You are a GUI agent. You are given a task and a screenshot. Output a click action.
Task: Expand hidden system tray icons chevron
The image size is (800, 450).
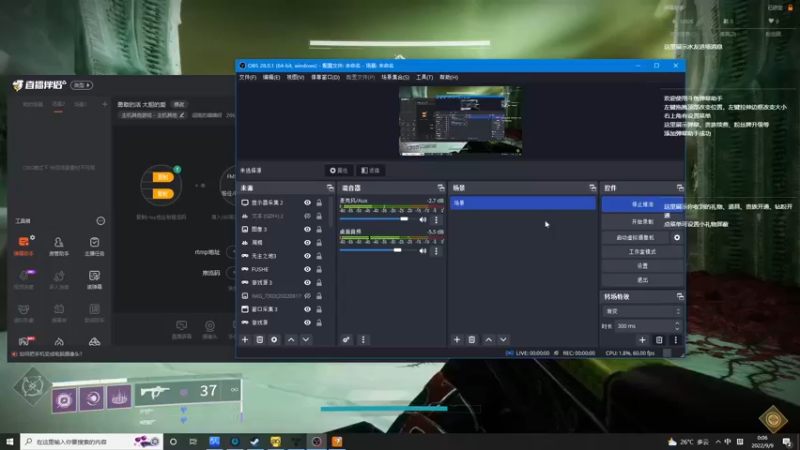[718, 441]
